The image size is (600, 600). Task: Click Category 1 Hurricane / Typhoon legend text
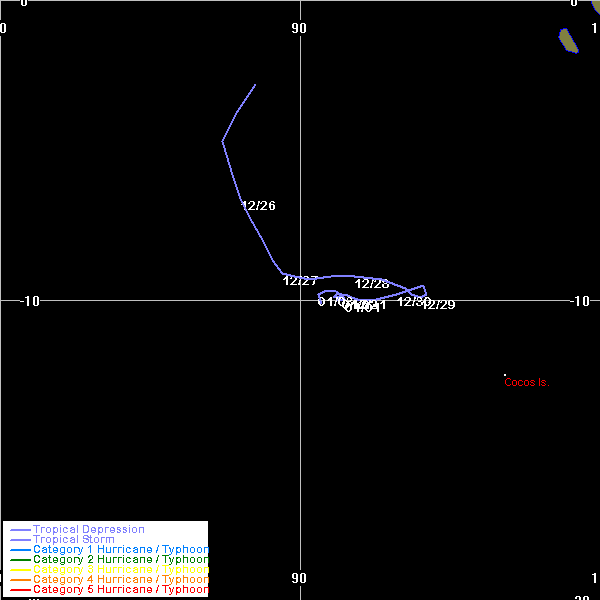120,550
